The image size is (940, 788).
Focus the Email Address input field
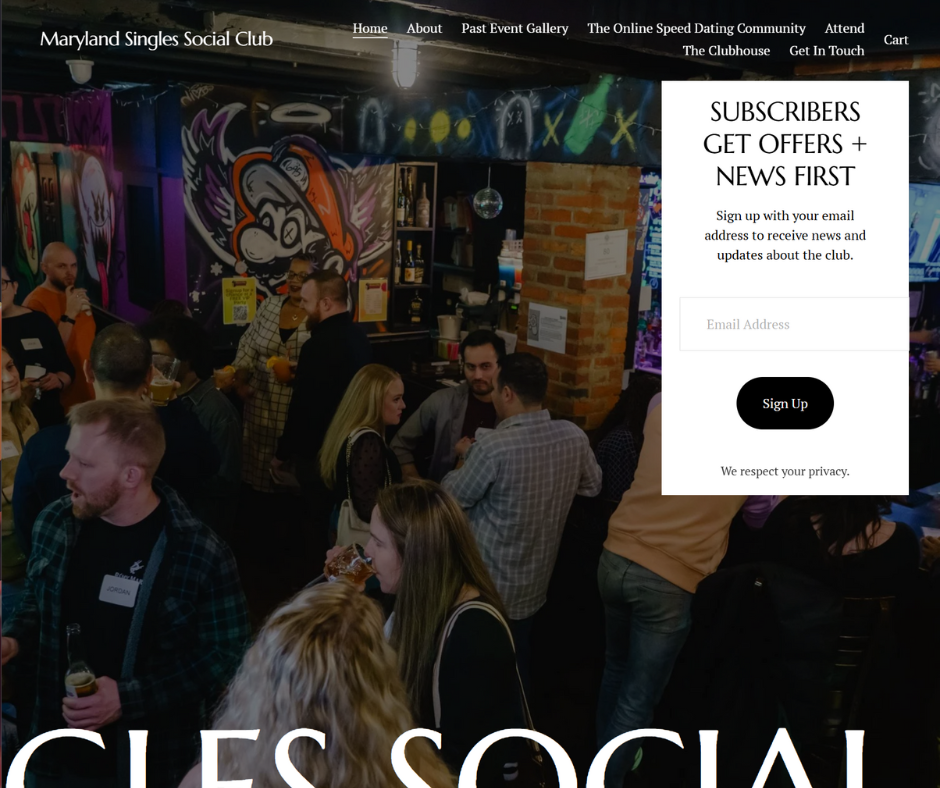[794, 324]
